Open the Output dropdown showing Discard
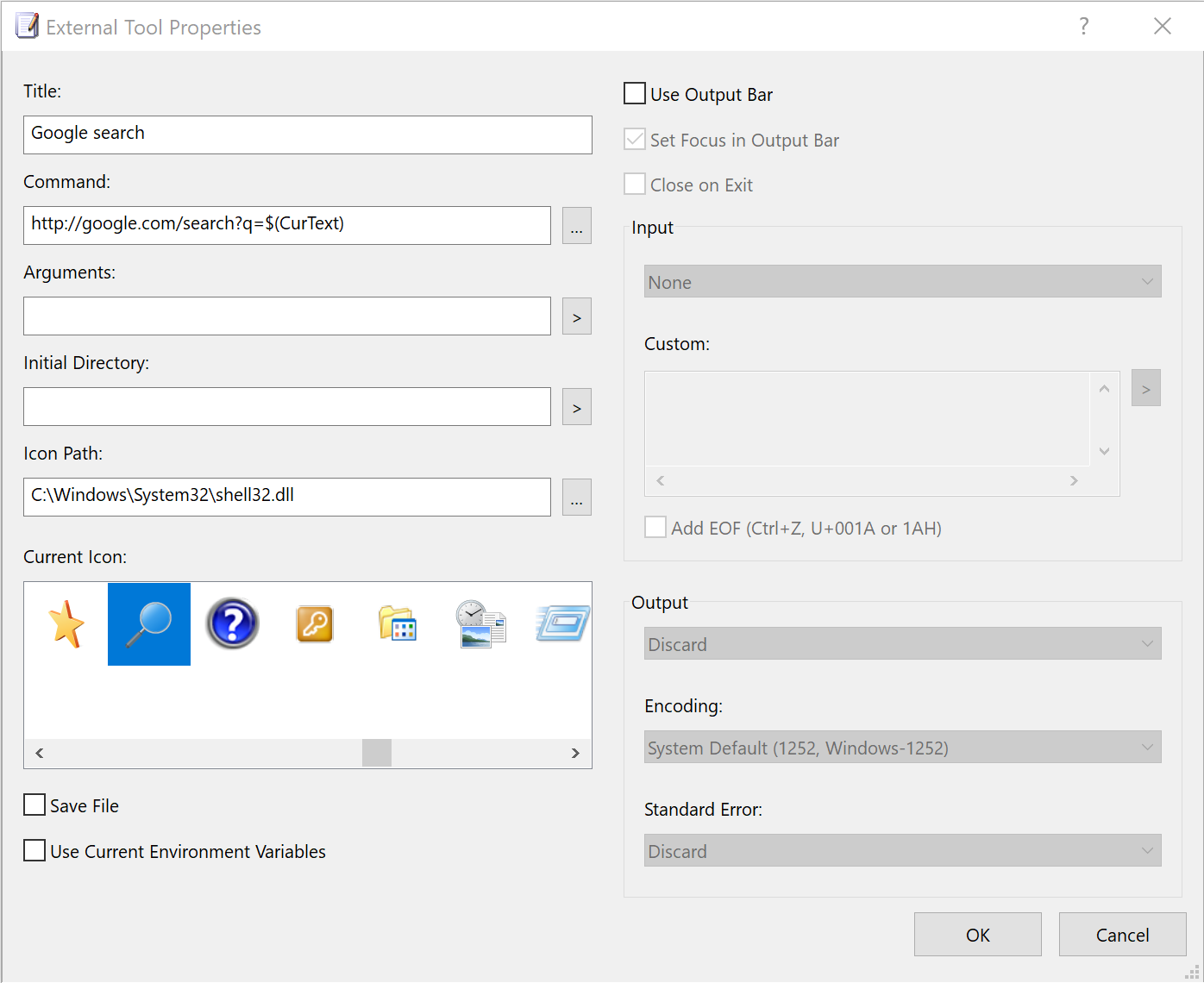The width and height of the screenshot is (1204, 983). [902, 643]
